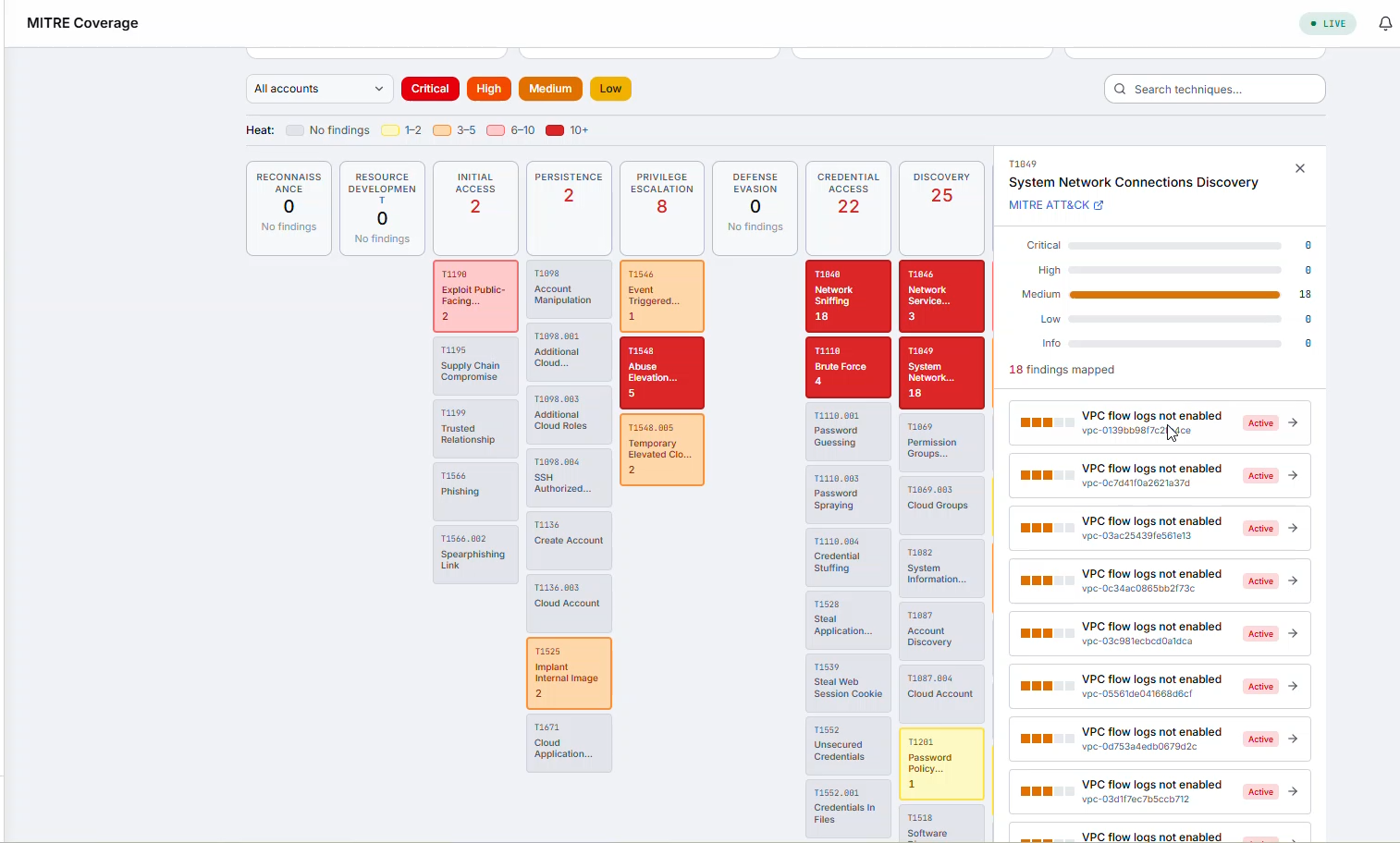Click the notifications bell icon
1400x843 pixels.
tap(1384, 24)
